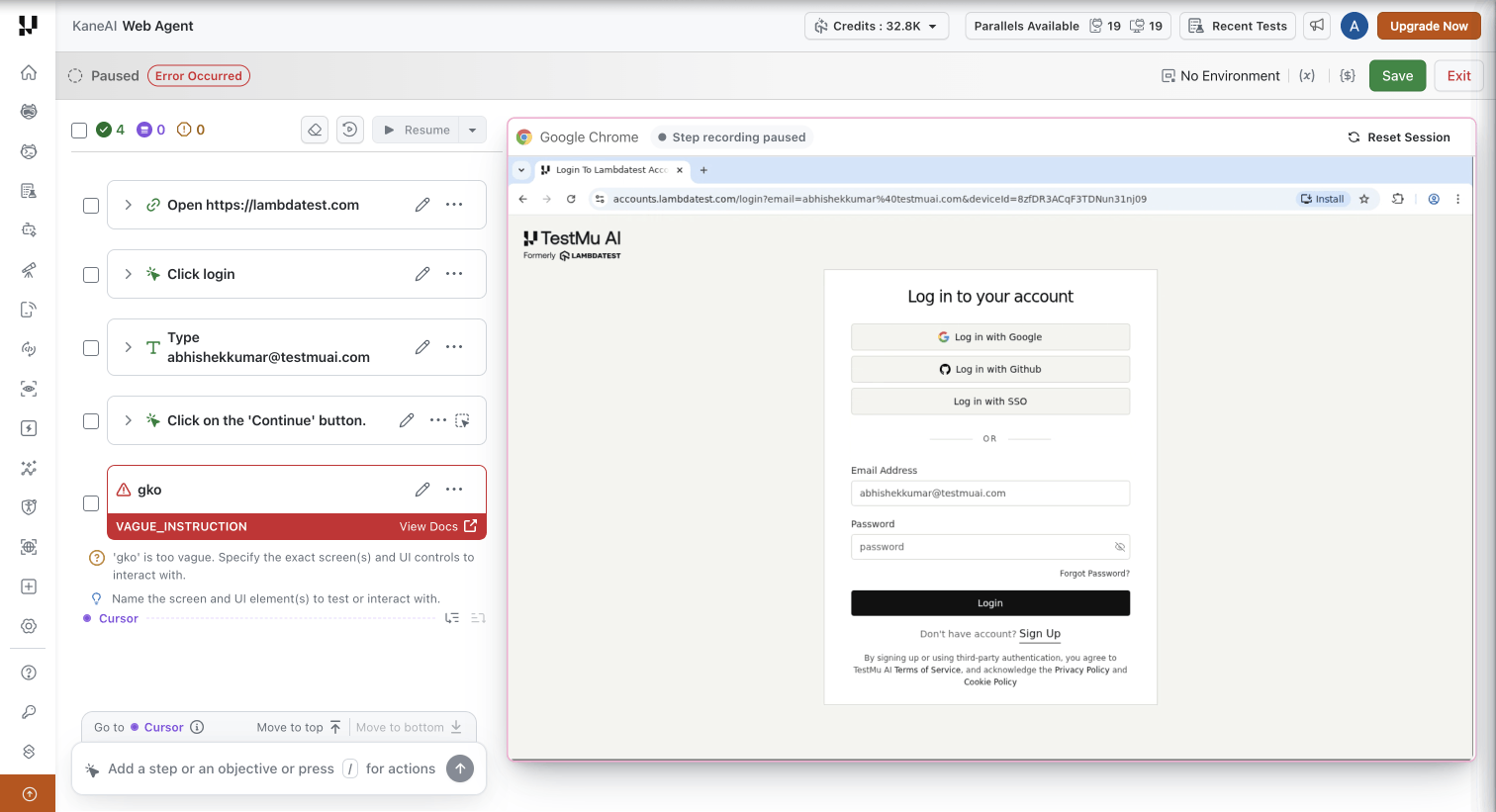Check the 'Click login' step checkbox

pyautogui.click(x=91, y=275)
